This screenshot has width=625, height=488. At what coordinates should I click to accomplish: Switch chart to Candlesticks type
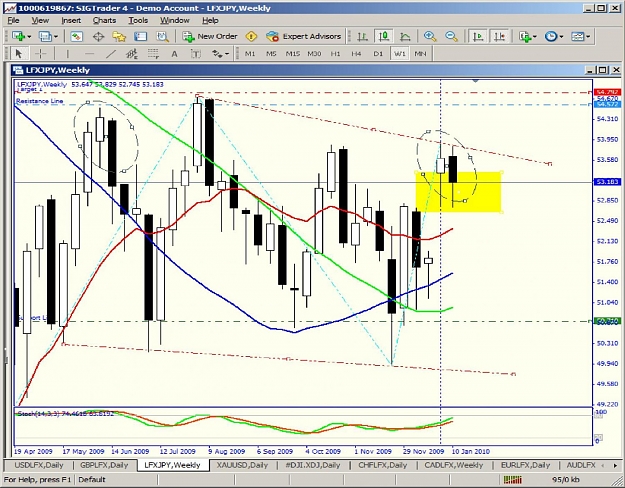(x=384, y=37)
